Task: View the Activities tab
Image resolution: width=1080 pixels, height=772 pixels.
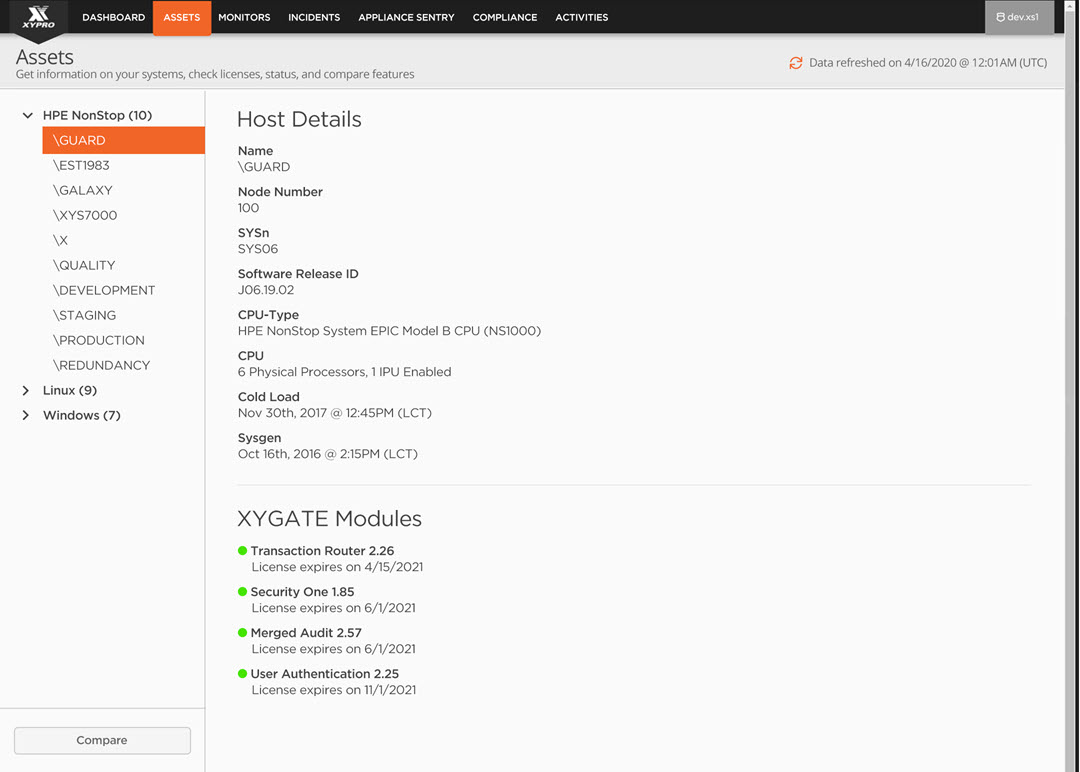Action: (x=582, y=17)
